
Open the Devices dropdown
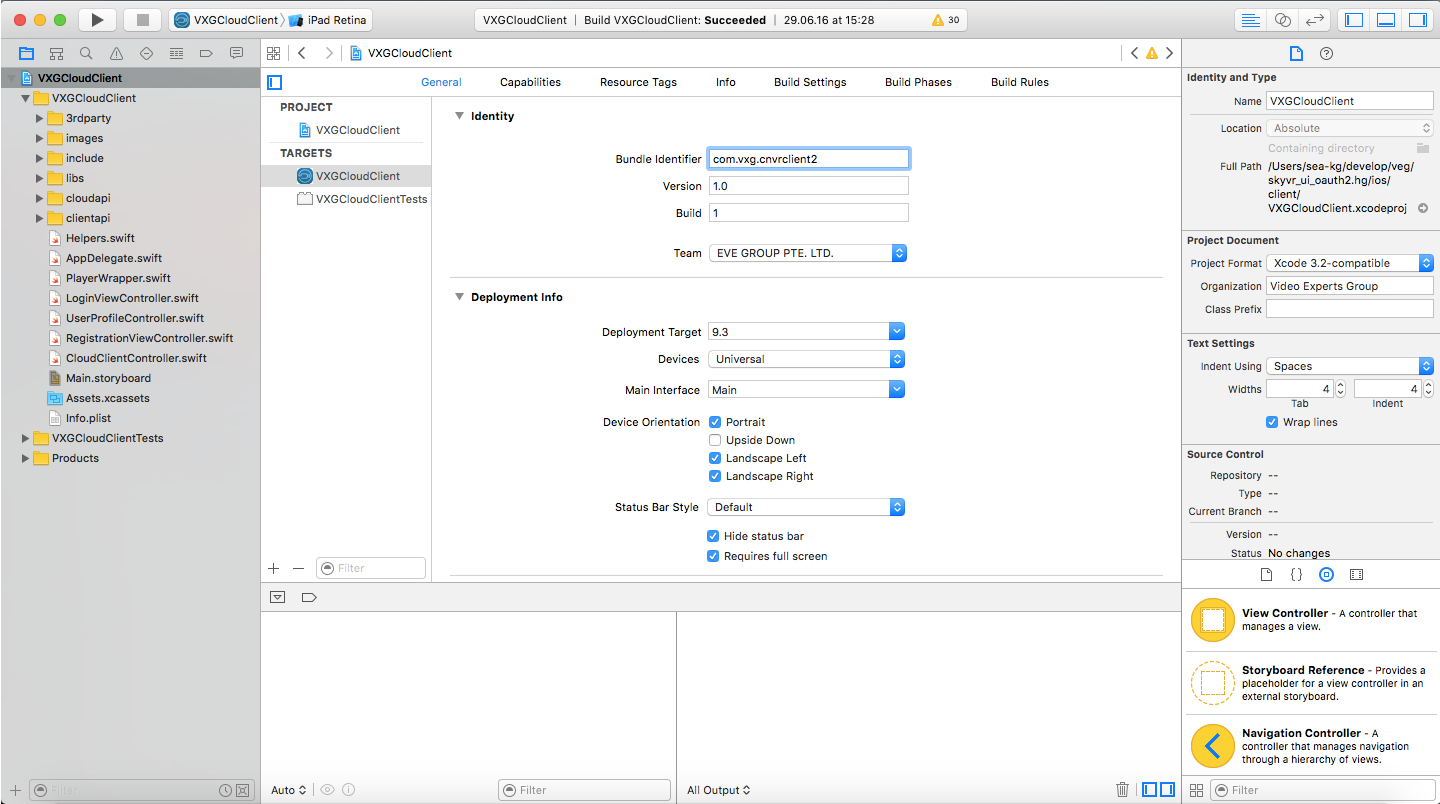[x=806, y=359]
